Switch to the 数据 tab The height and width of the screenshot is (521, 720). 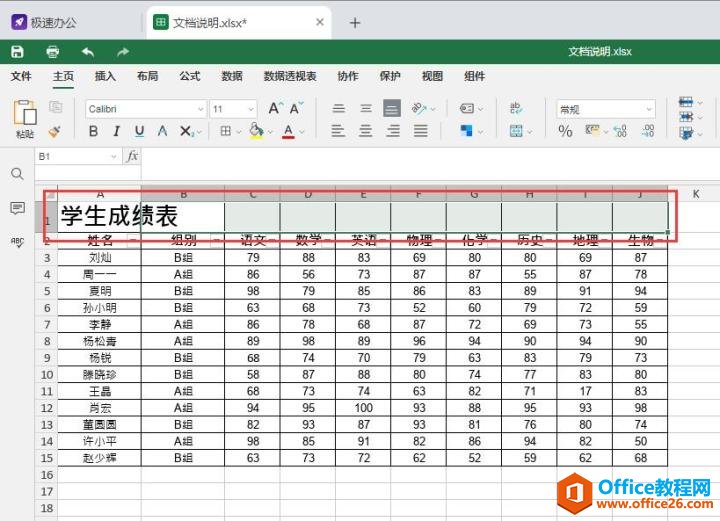click(232, 76)
